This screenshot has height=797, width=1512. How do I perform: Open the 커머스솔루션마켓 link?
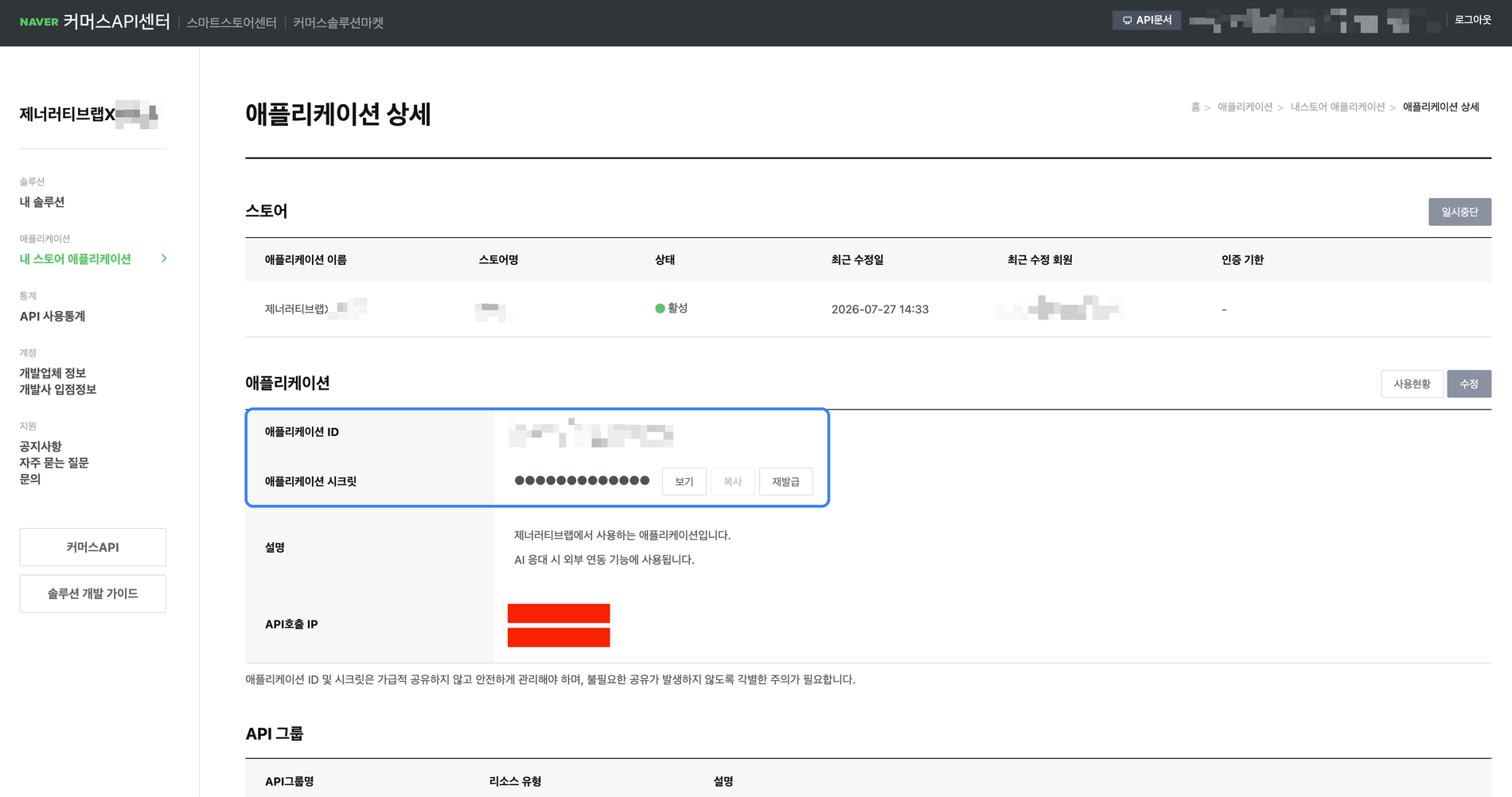click(338, 23)
